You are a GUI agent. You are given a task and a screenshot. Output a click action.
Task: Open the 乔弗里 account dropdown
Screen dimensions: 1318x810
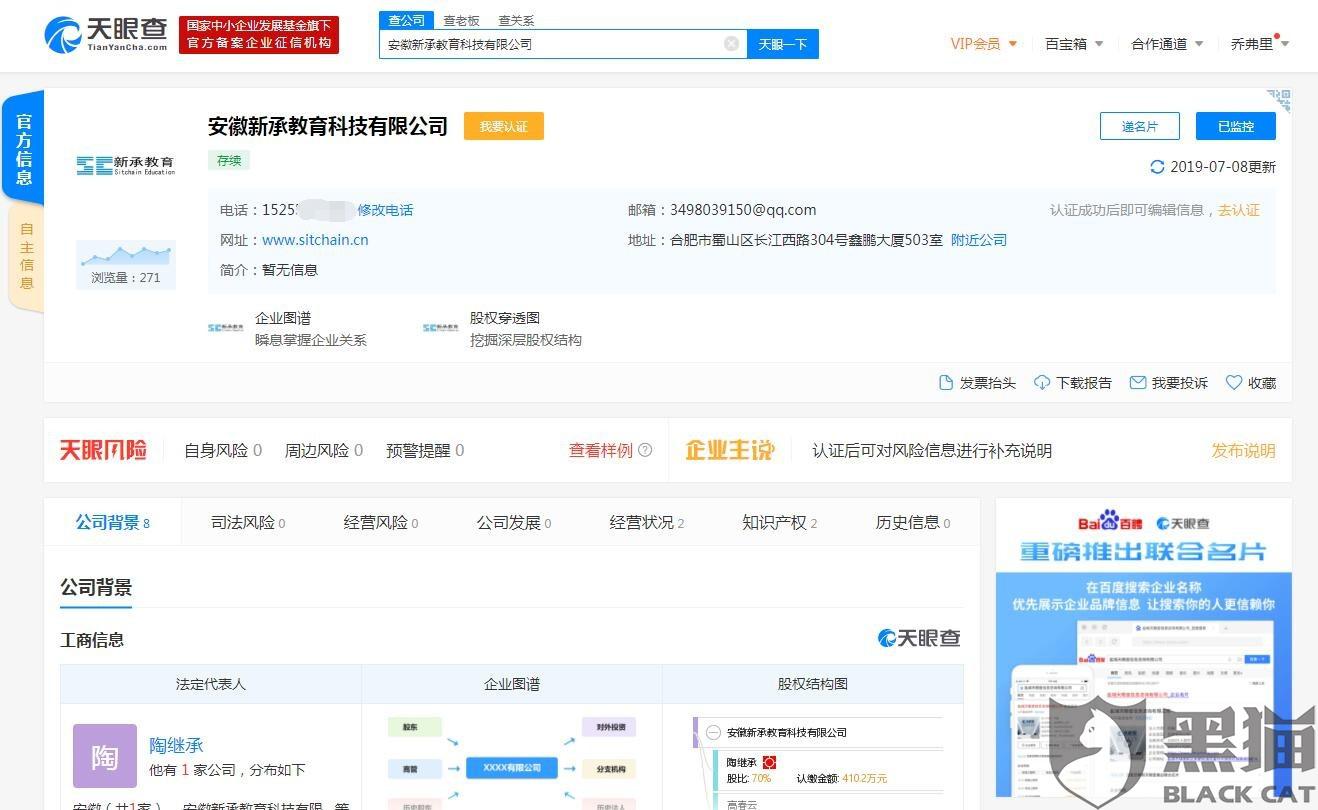point(1259,44)
